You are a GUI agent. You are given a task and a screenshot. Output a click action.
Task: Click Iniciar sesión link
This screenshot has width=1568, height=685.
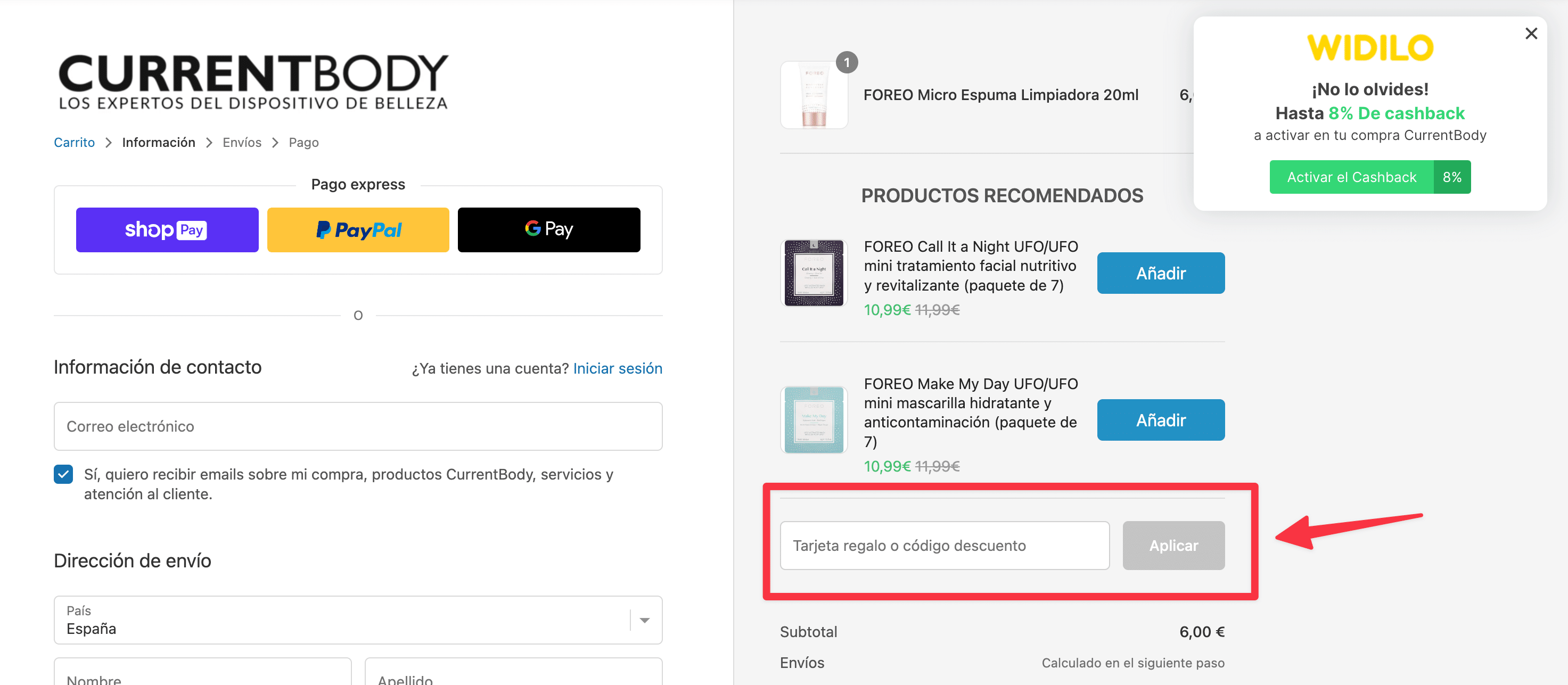pyautogui.click(x=617, y=368)
